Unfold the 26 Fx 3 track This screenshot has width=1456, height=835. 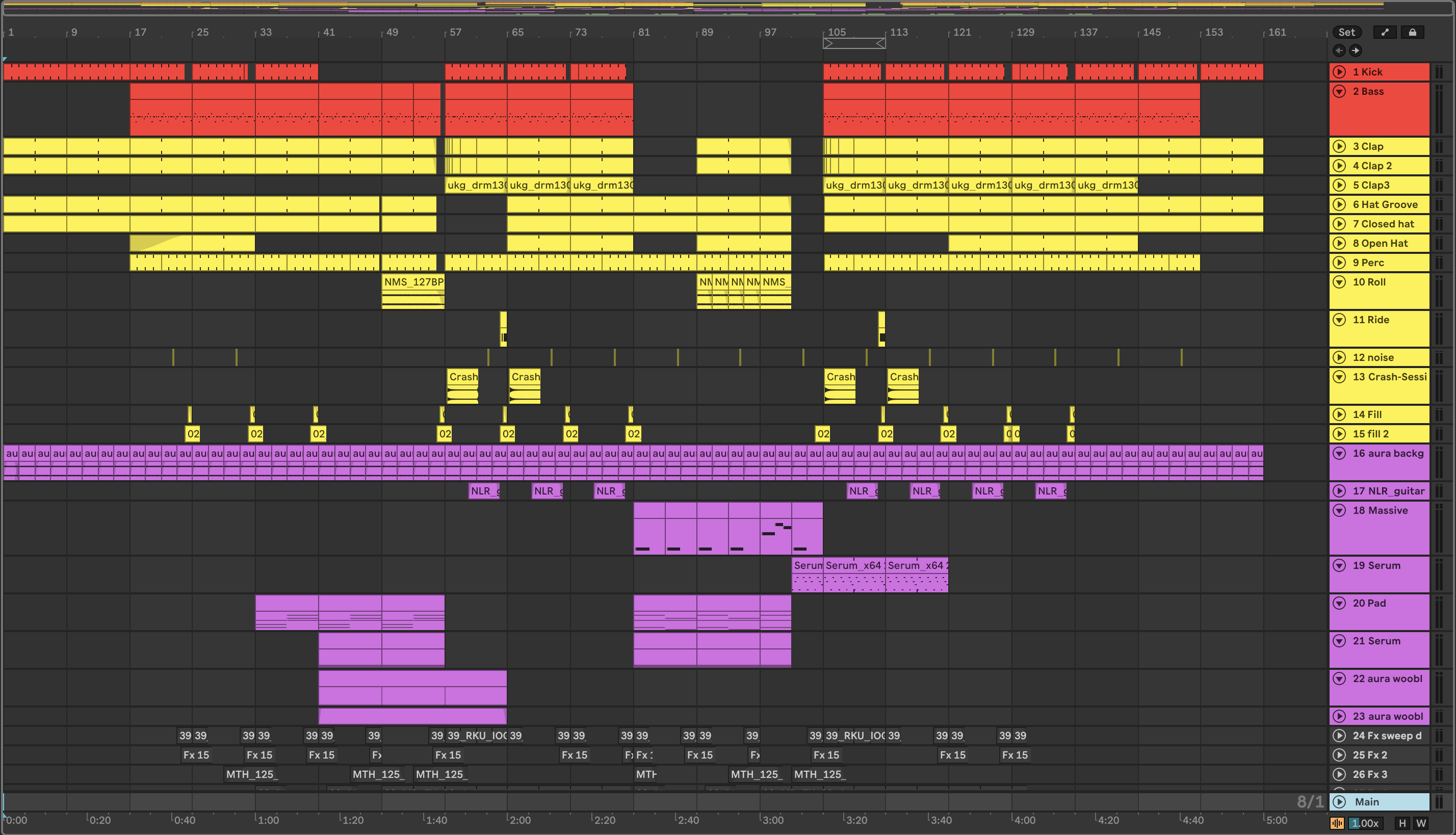[1340, 774]
